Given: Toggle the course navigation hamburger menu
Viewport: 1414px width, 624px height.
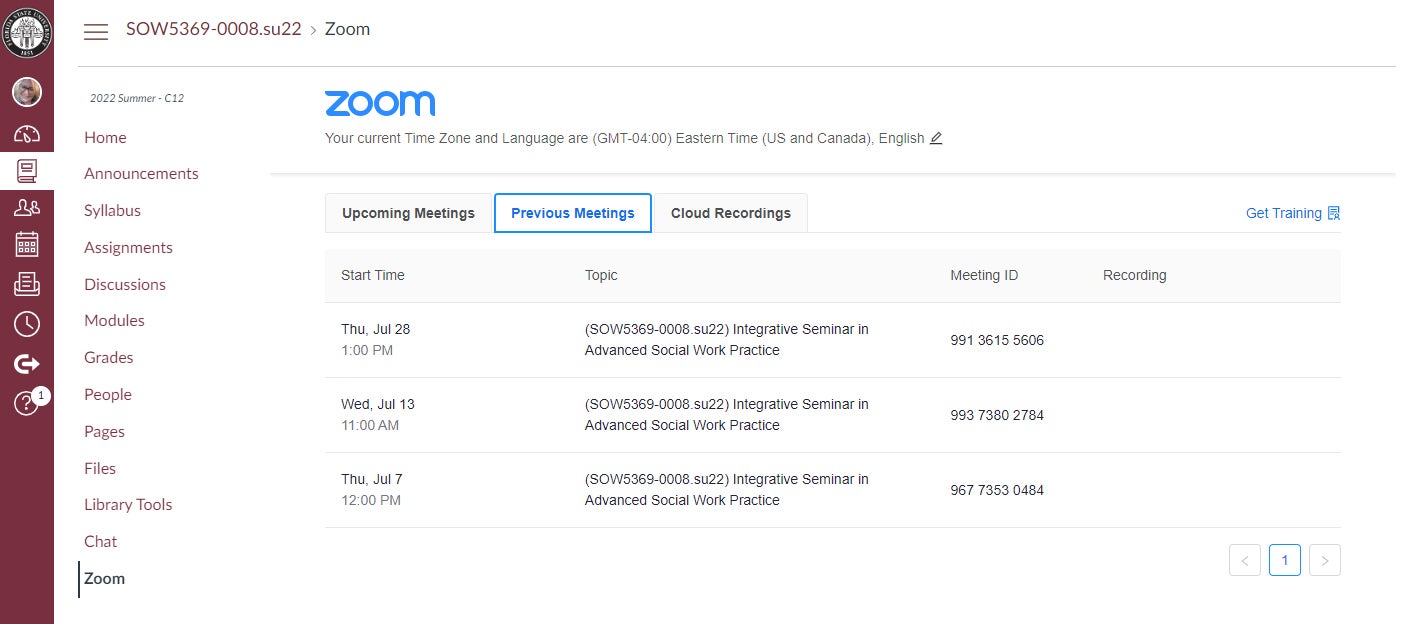Looking at the screenshot, I should 96,31.
